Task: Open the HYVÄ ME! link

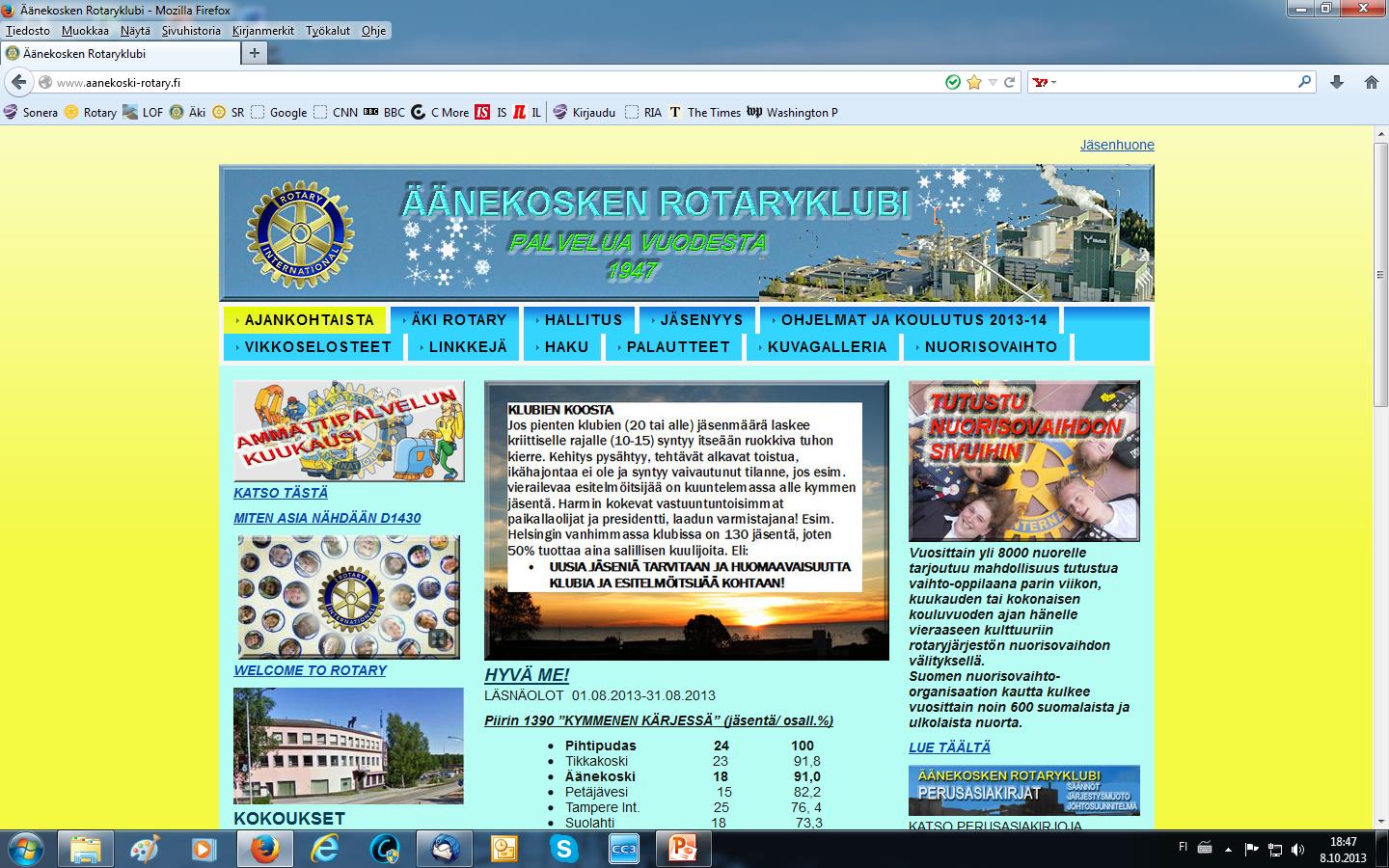Action: click(527, 675)
